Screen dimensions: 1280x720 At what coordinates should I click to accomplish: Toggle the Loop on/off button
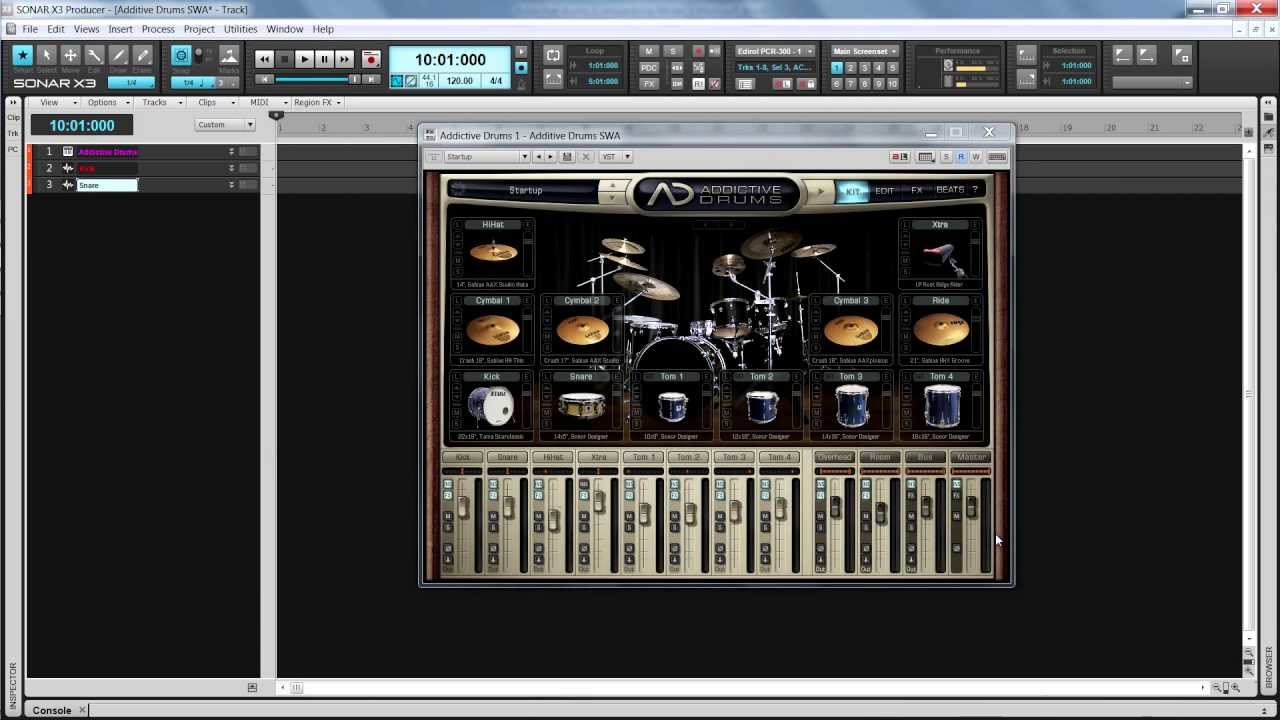(x=553, y=55)
